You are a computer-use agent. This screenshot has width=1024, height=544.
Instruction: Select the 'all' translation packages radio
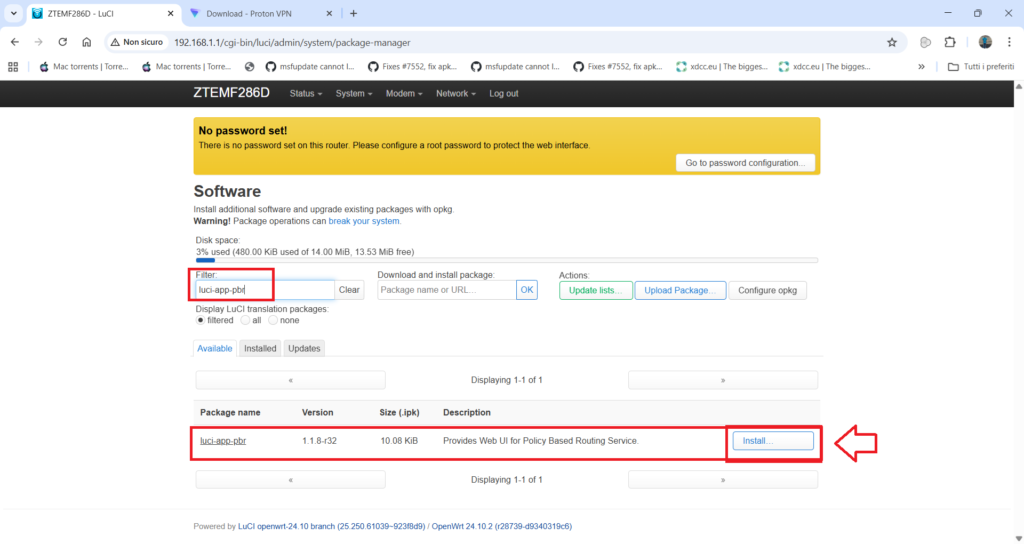point(245,320)
